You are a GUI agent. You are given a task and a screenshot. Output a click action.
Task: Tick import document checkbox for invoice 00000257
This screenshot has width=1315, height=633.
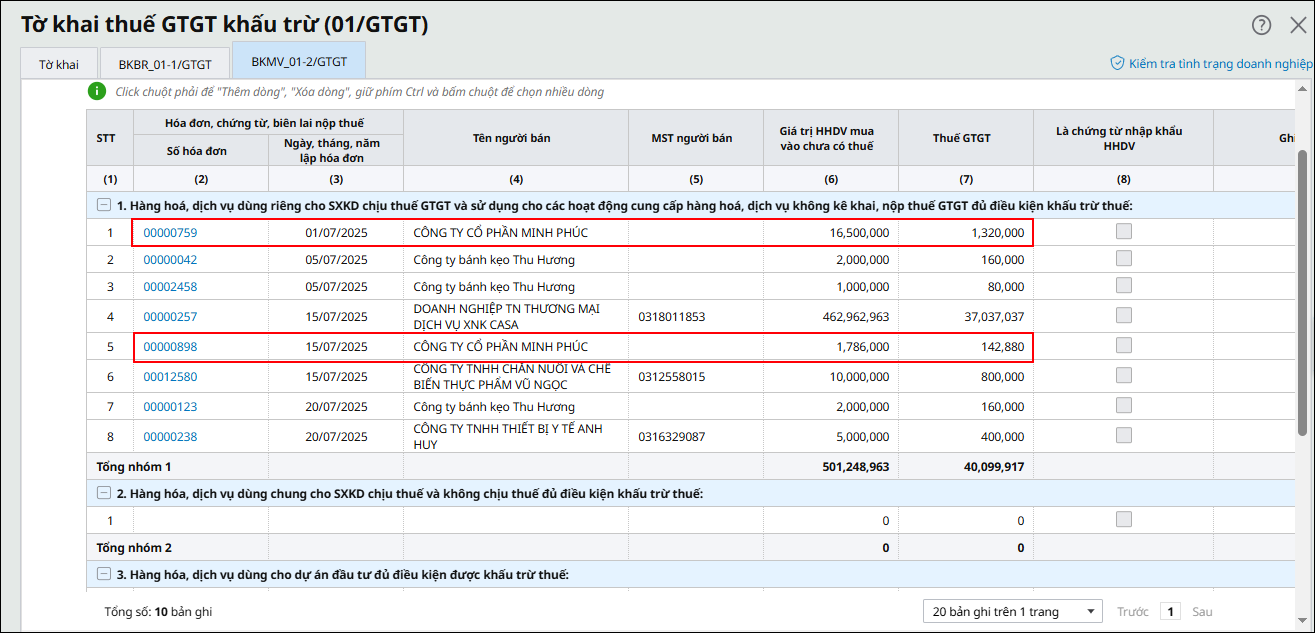pos(1124,316)
